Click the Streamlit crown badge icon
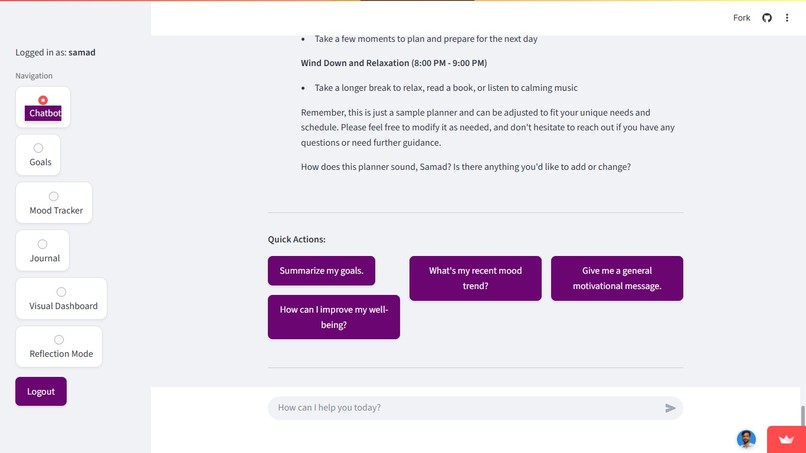Image resolution: width=806 pixels, height=453 pixels. 786,440
